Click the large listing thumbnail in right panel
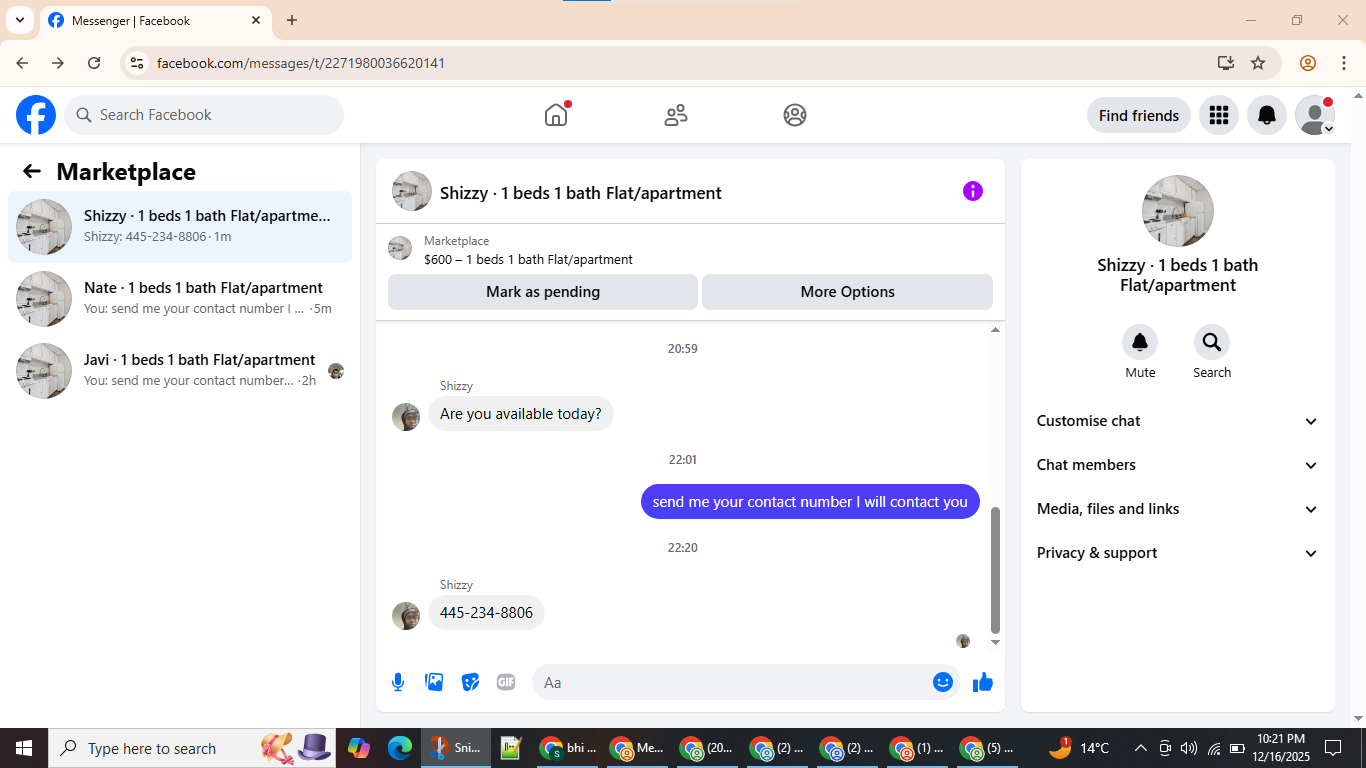Screen dimensions: 1366x768 click(x=1178, y=211)
